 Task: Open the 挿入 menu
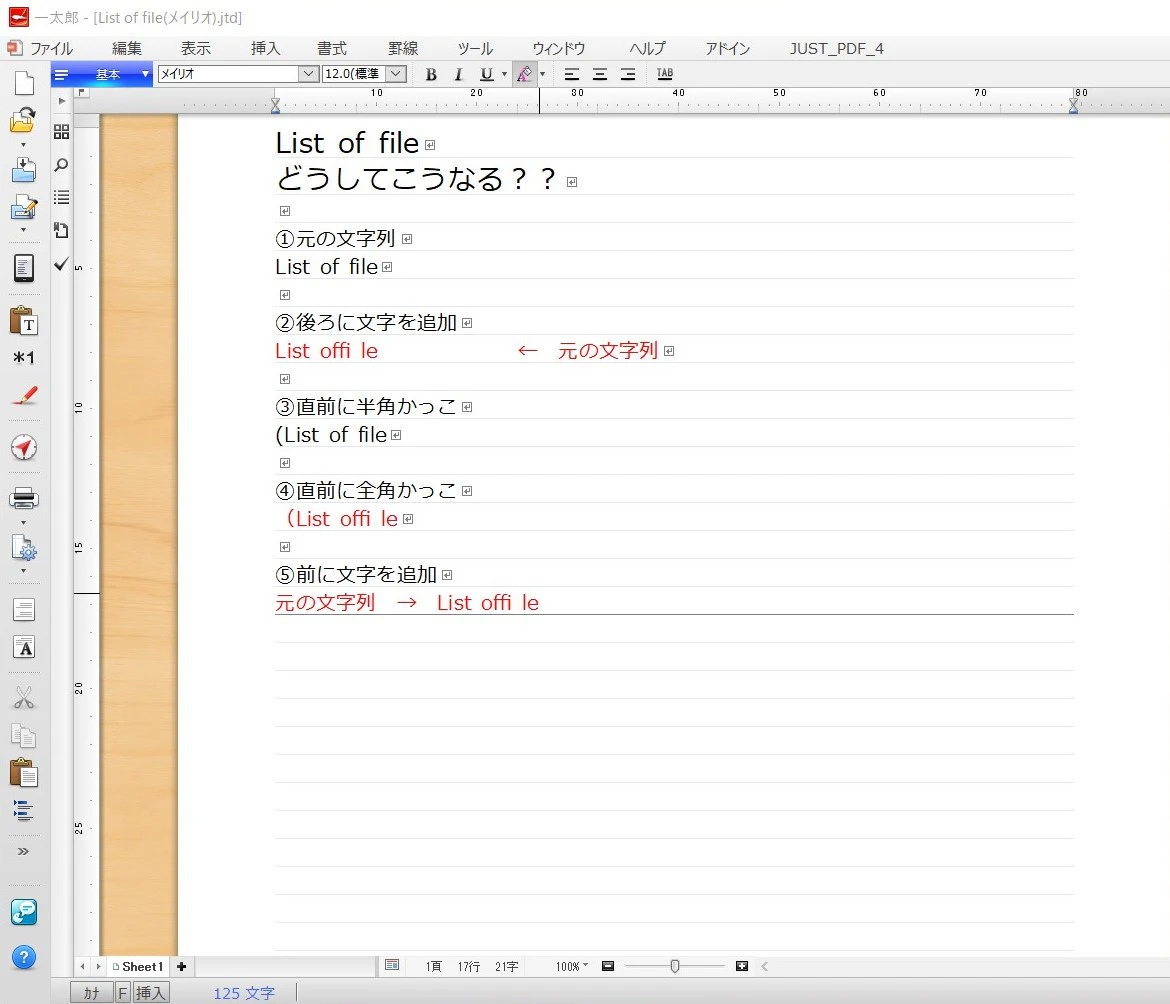[x=265, y=48]
